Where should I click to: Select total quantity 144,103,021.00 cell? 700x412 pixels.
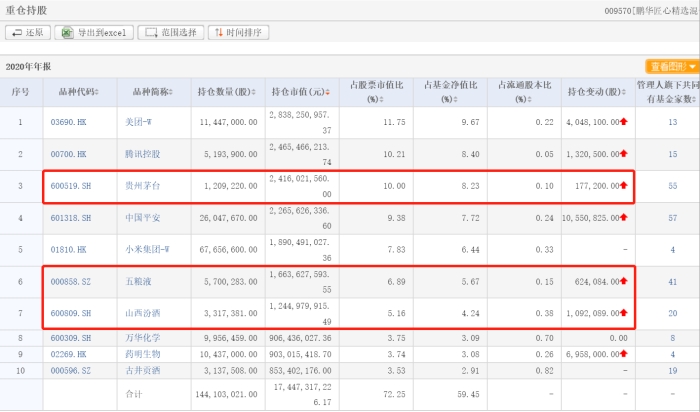[226, 395]
